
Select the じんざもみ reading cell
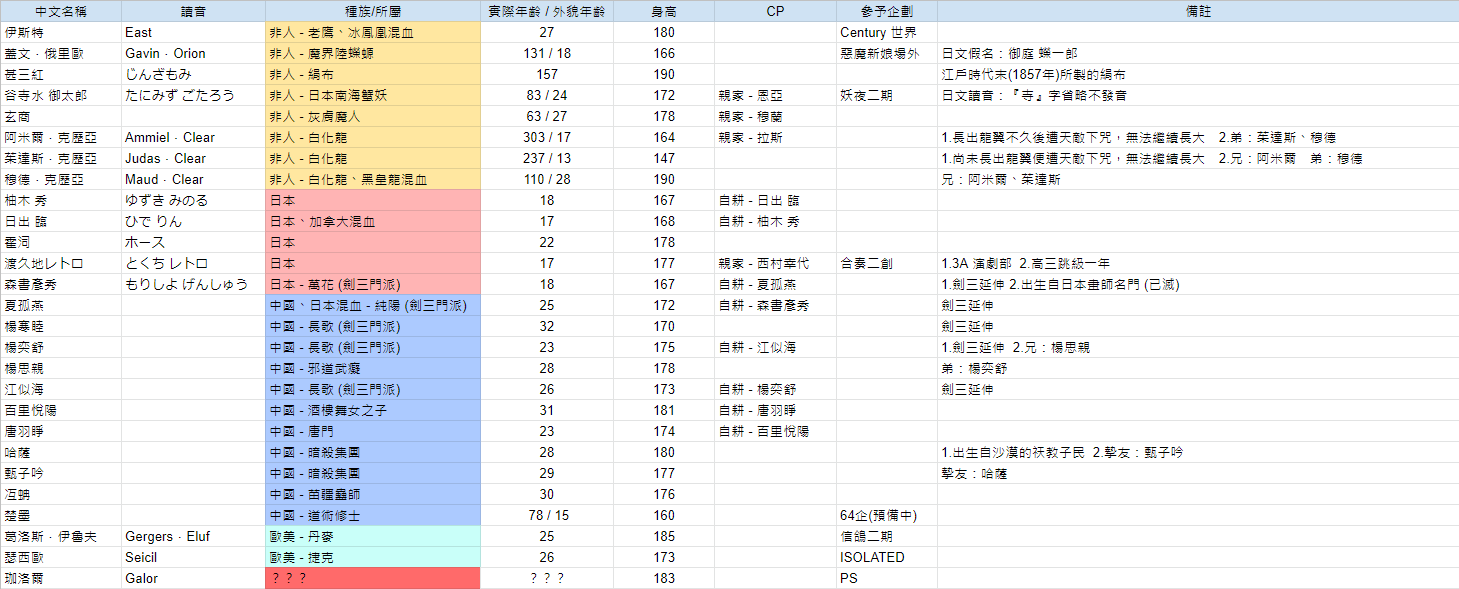tap(193, 75)
